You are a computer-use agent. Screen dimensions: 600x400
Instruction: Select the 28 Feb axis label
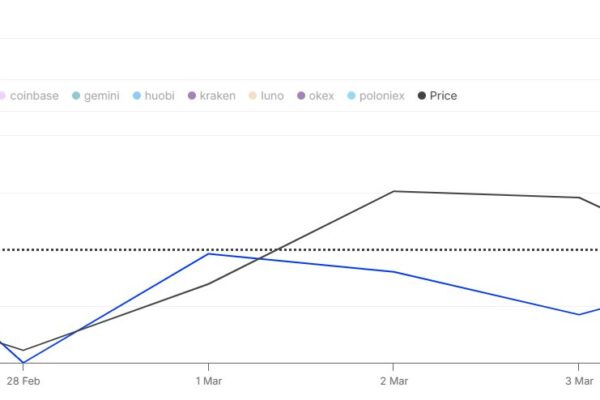23,381
